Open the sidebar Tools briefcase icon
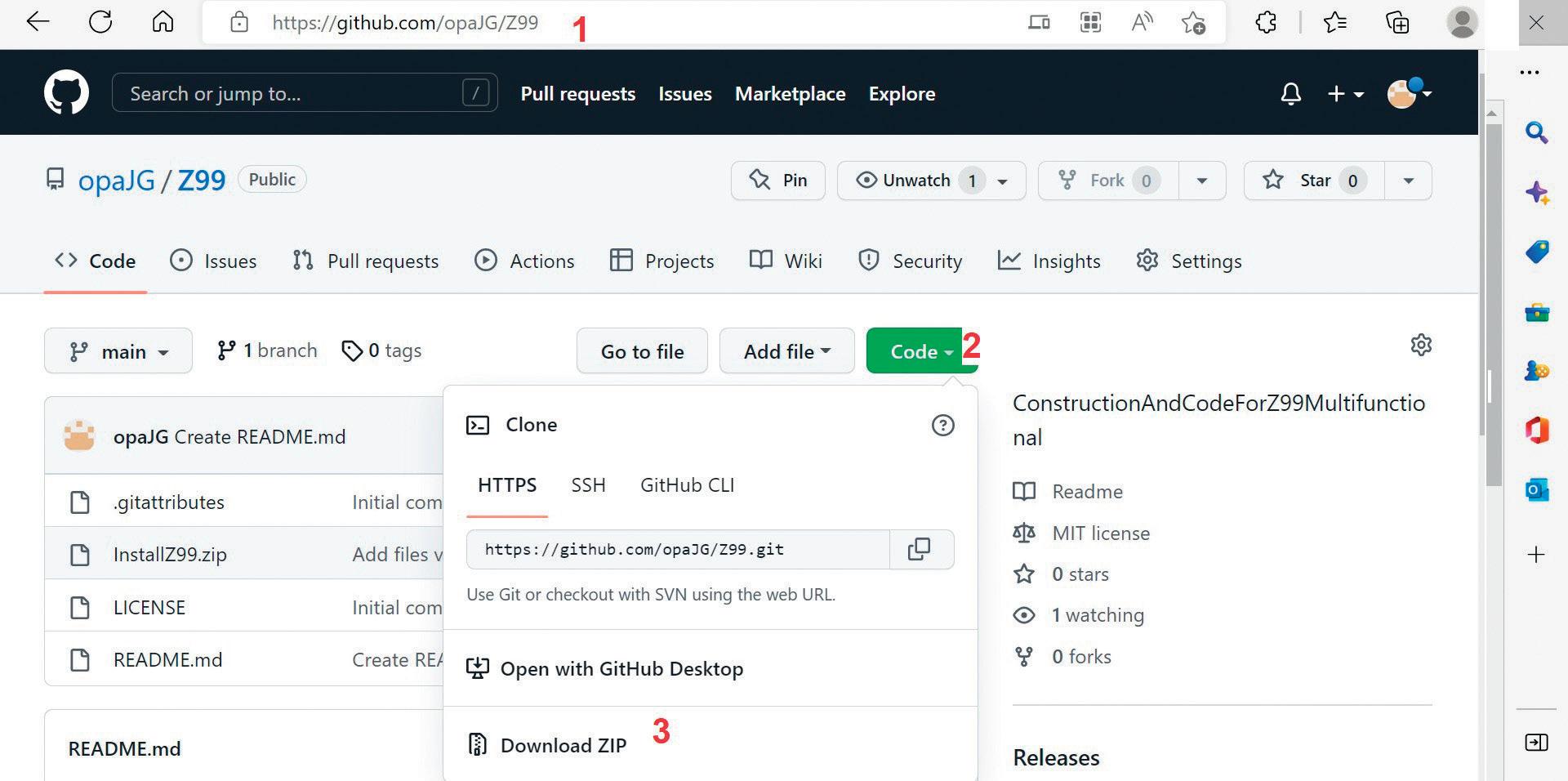This screenshot has width=1568, height=781. [x=1537, y=312]
